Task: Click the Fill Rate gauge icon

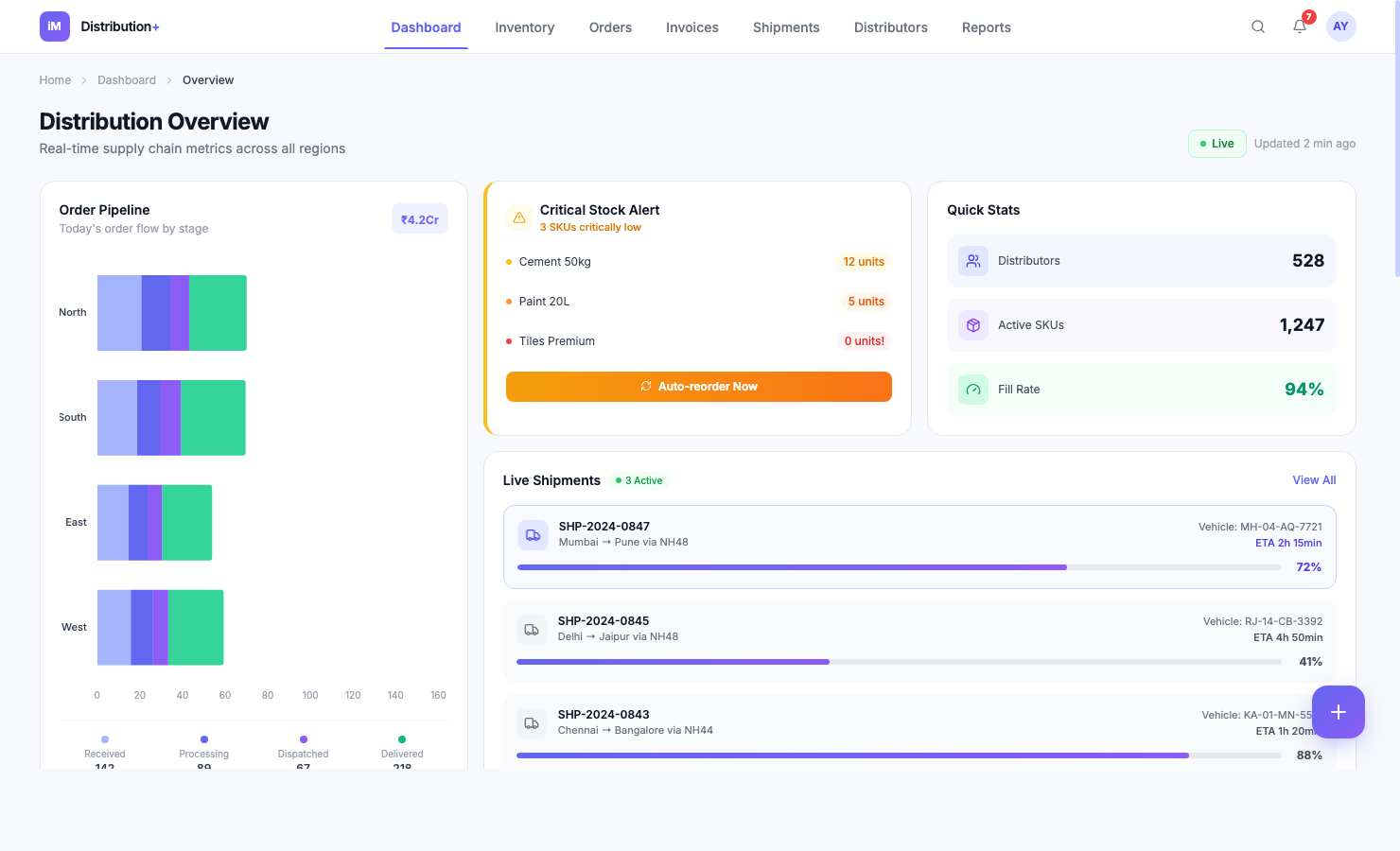Action: pos(972,389)
